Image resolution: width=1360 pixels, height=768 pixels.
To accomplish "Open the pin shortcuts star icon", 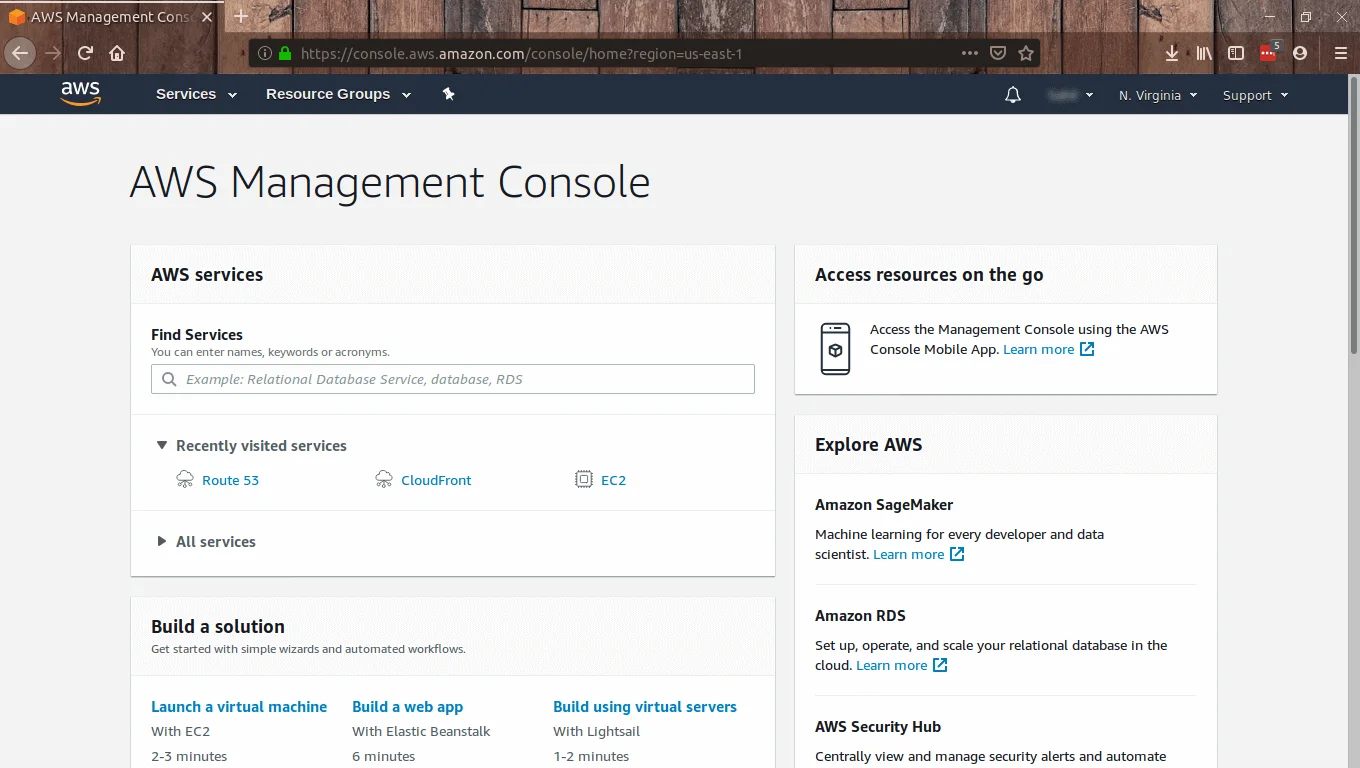I will pyautogui.click(x=449, y=94).
